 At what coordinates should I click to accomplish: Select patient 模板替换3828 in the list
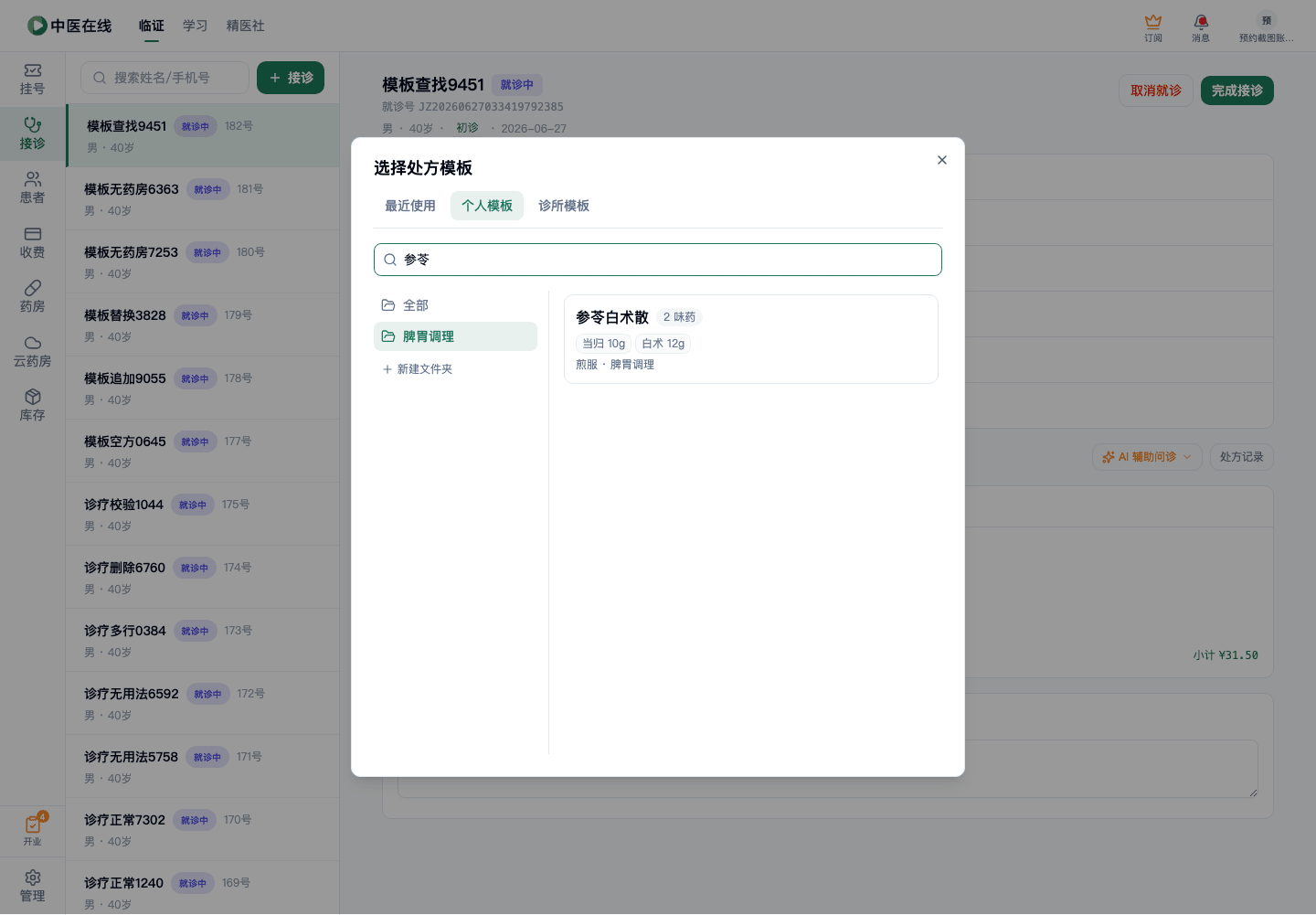(202, 325)
